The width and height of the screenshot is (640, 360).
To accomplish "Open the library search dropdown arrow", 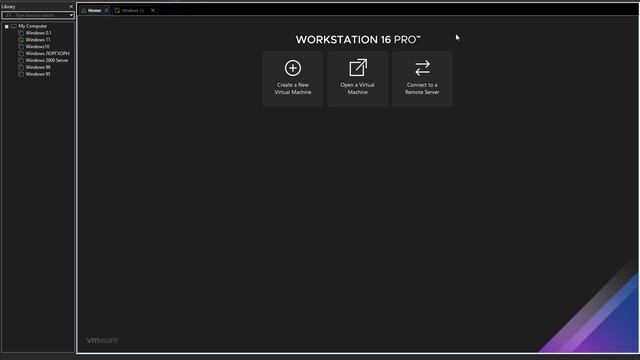I will point(71,16).
